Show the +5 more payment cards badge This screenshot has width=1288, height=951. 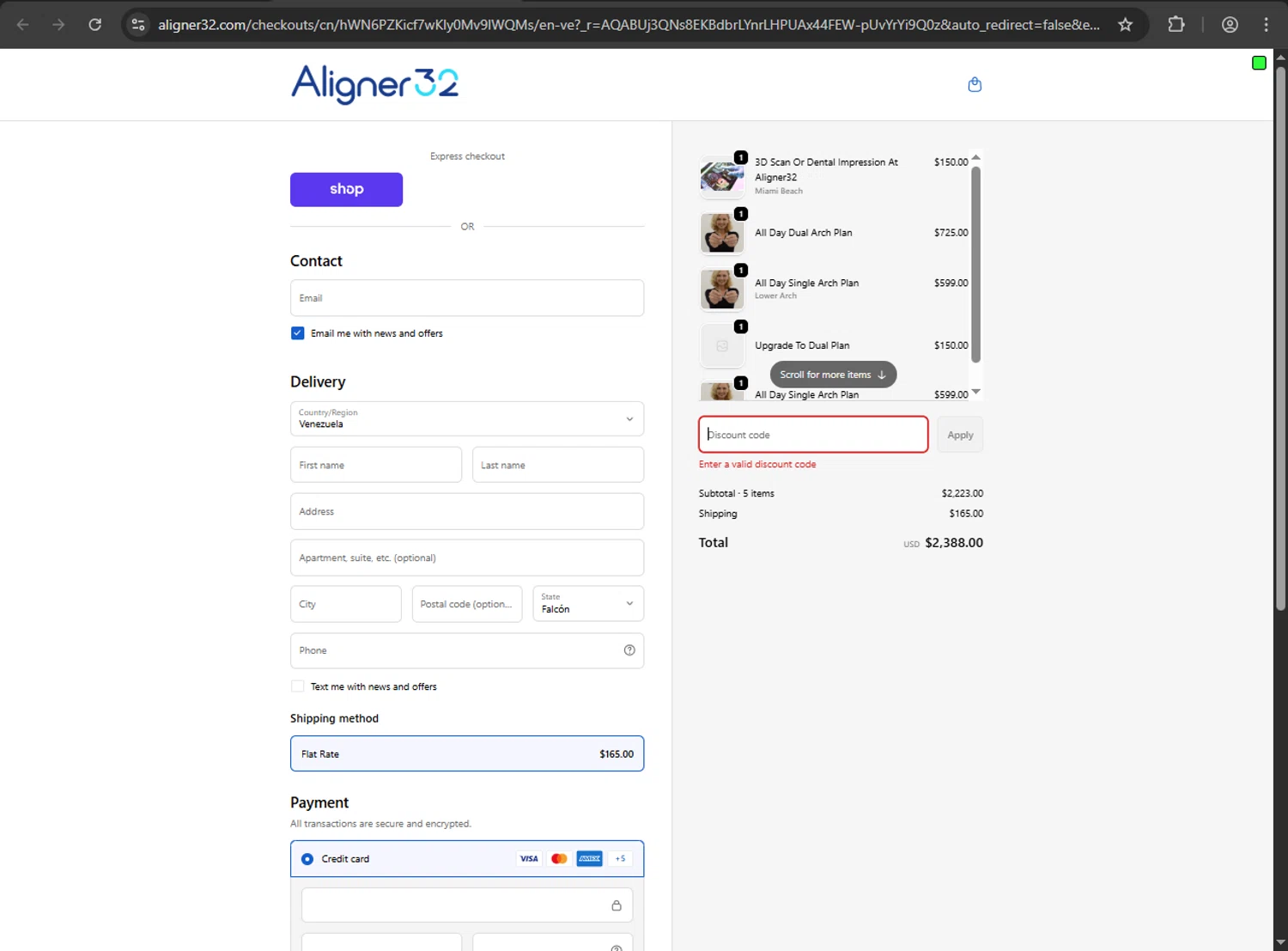620,858
